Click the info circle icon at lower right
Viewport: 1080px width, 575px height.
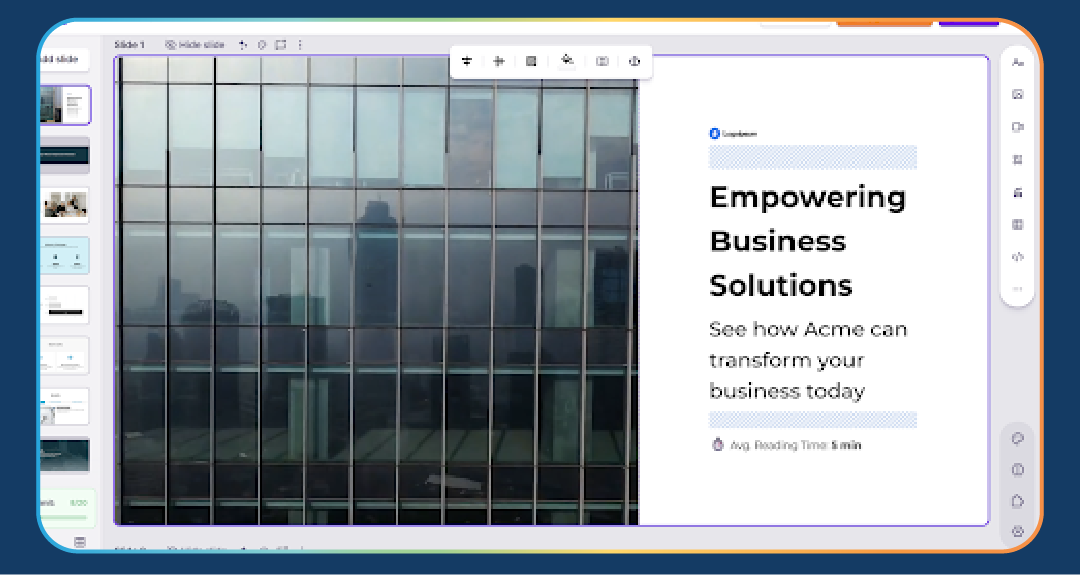coord(1017,470)
